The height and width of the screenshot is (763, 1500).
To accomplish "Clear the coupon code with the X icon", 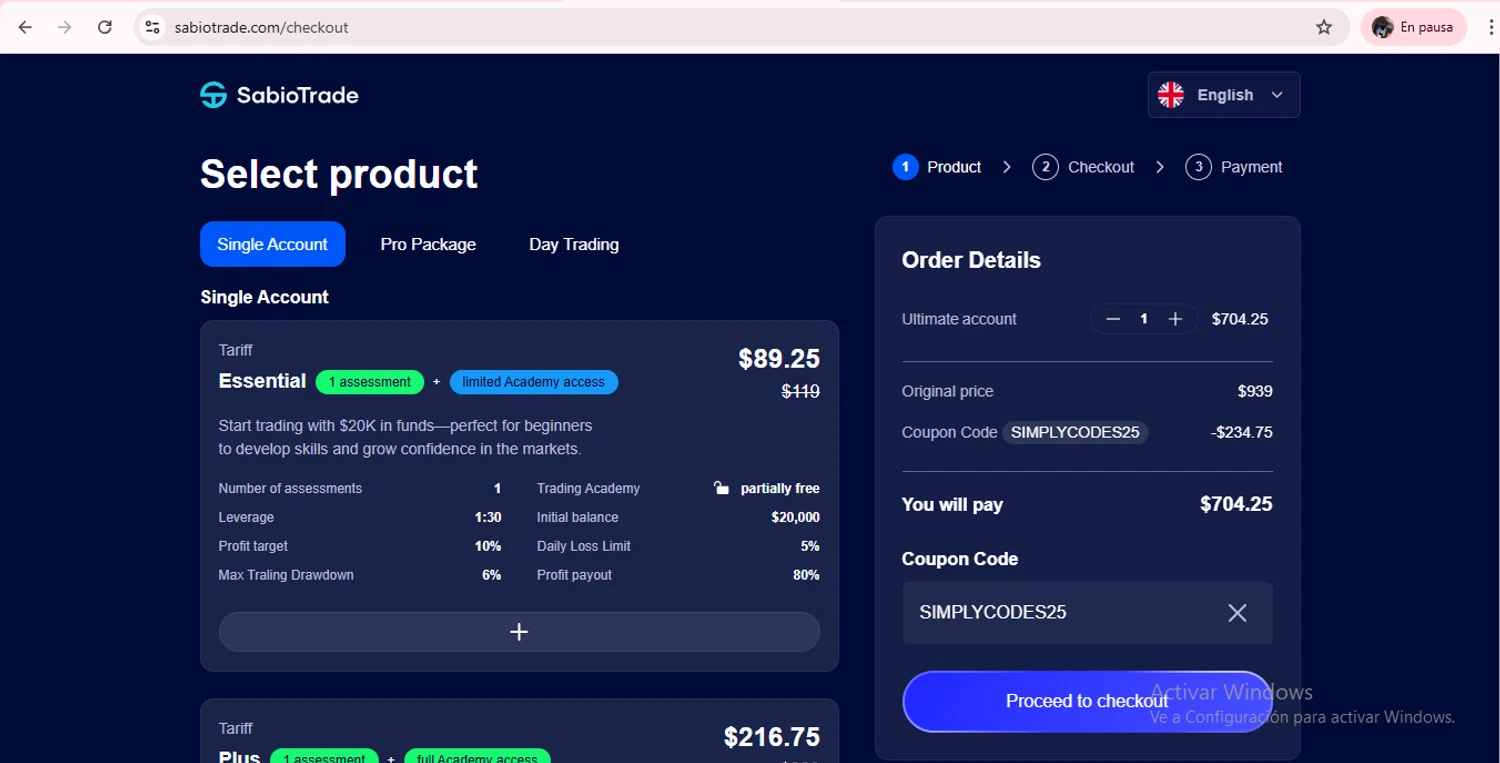I will 1237,613.
